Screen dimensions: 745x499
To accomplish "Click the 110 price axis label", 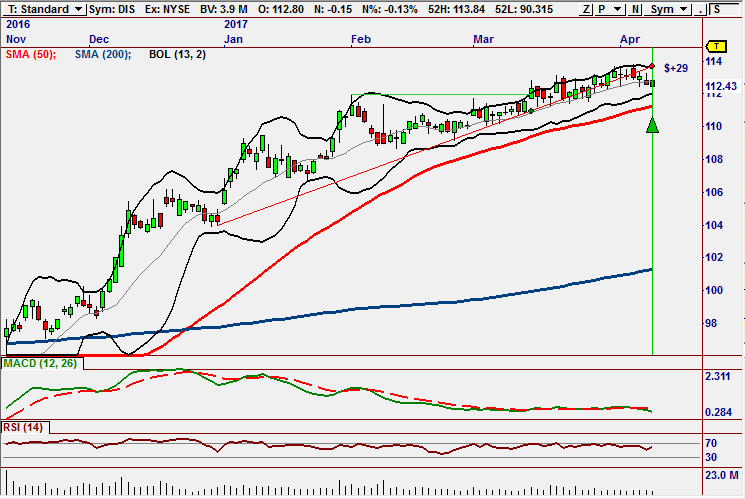I will point(714,126).
